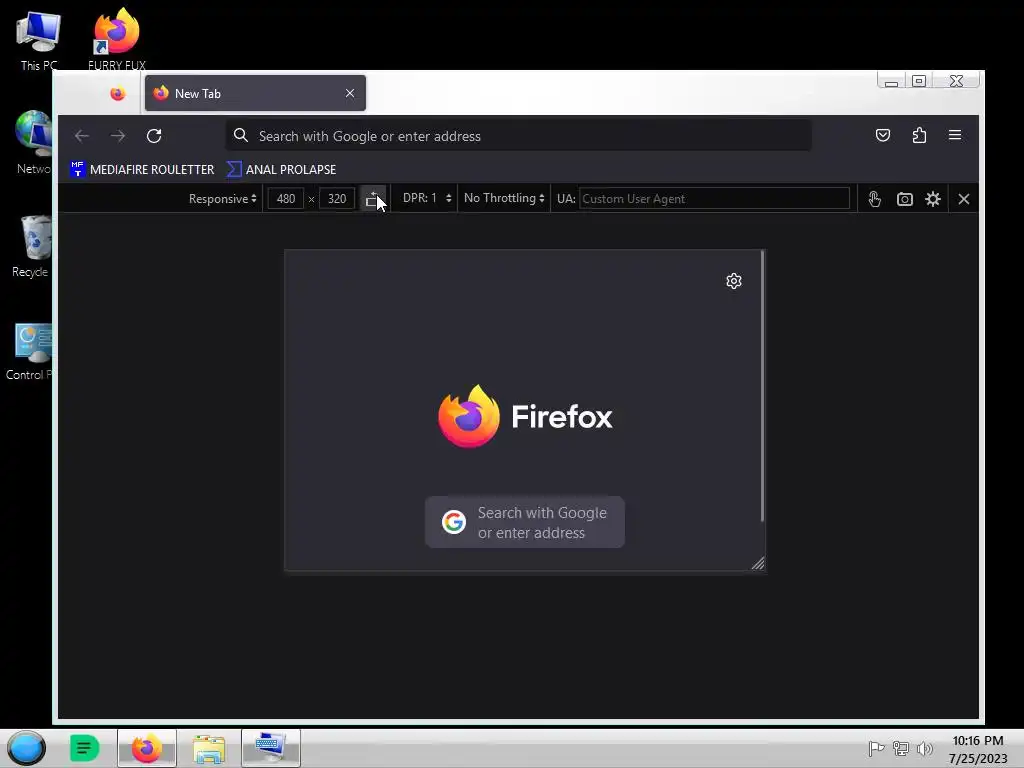Viewport: 1024px width, 768px height.
Task: Open MEDIAFIRE ROULETTER bookmark
Action: [x=142, y=170]
